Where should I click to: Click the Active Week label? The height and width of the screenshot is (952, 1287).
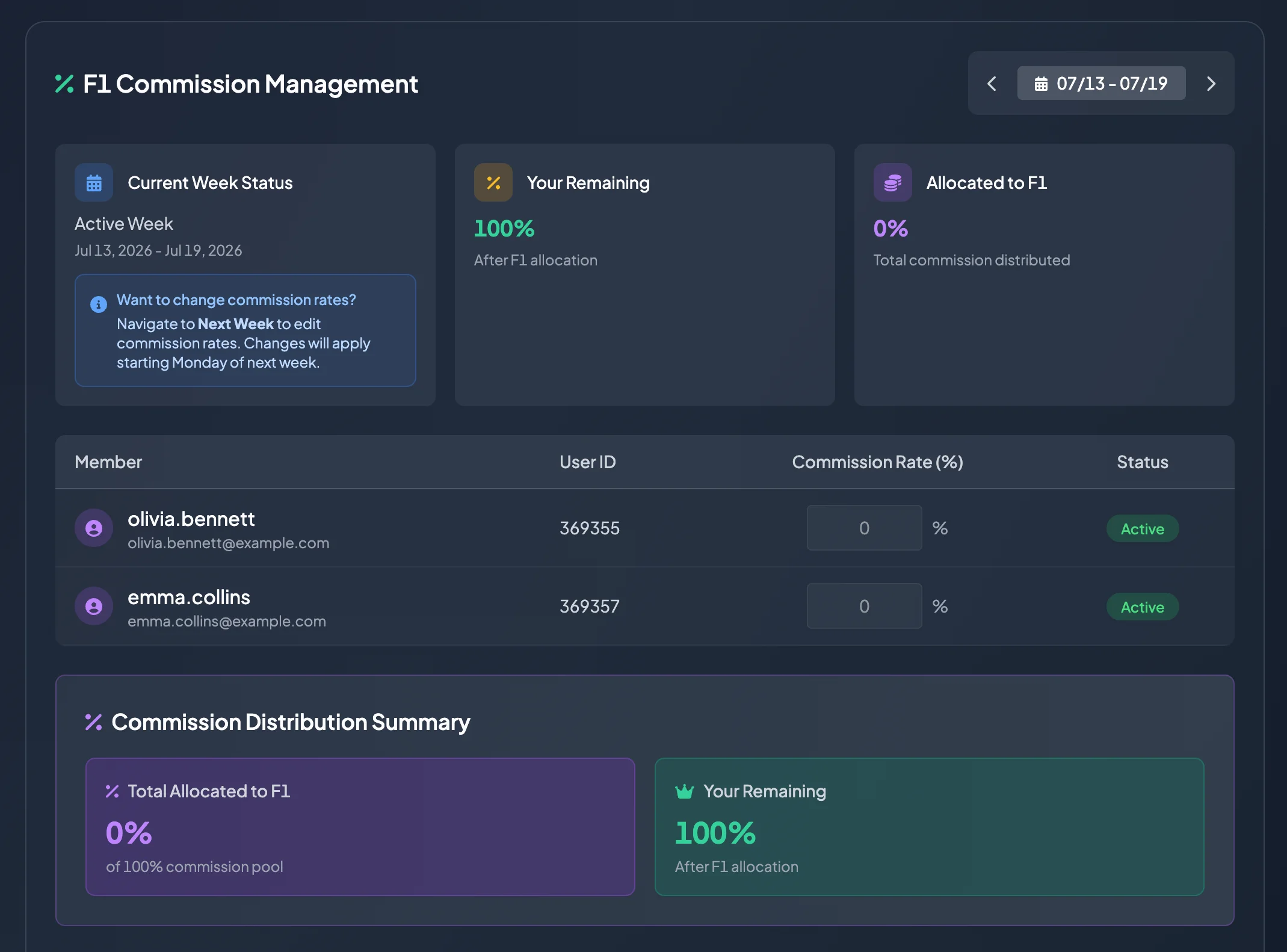coord(124,224)
